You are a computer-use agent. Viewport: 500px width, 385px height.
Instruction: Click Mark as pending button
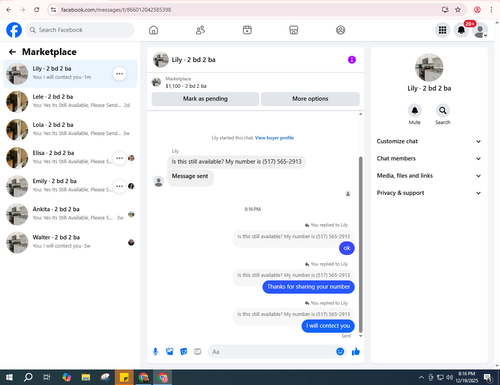205,99
